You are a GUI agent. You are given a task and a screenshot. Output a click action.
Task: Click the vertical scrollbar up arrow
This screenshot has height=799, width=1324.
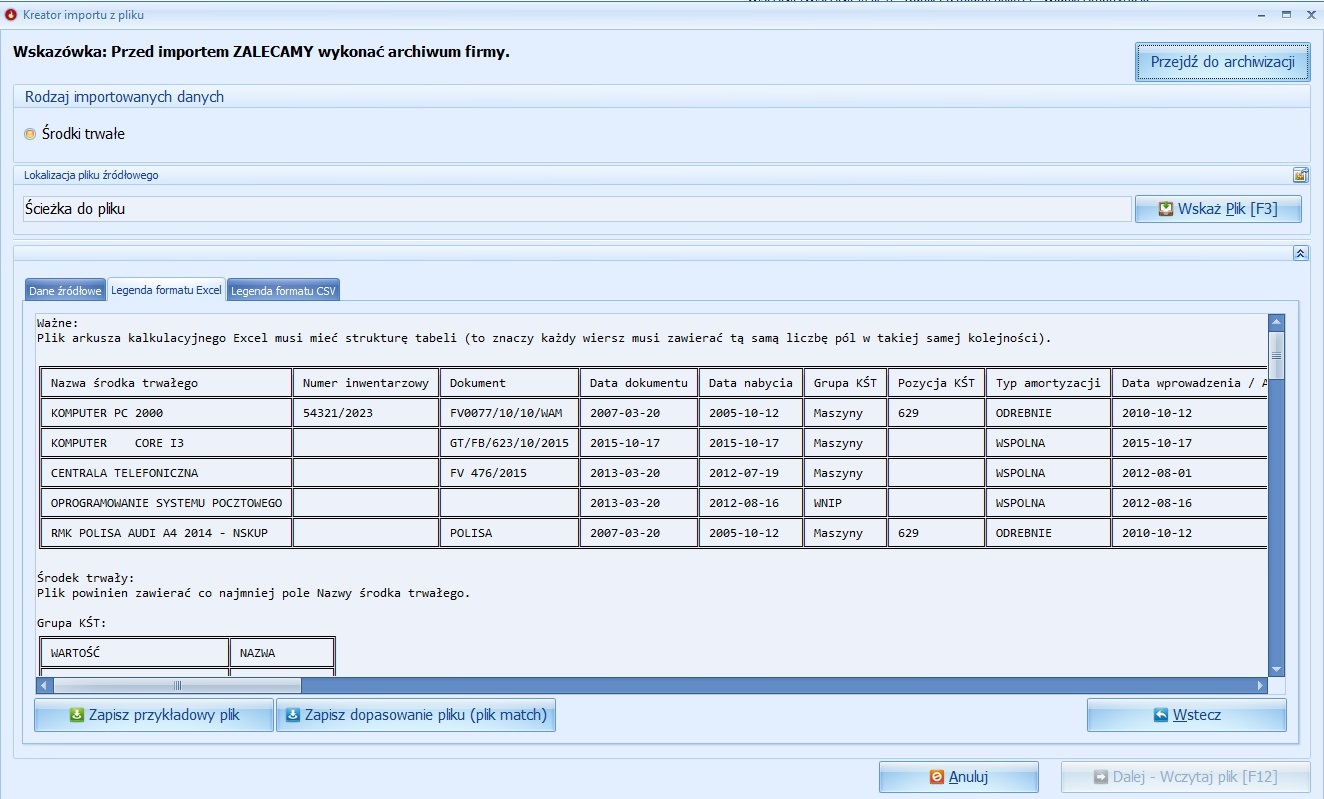click(x=1276, y=322)
